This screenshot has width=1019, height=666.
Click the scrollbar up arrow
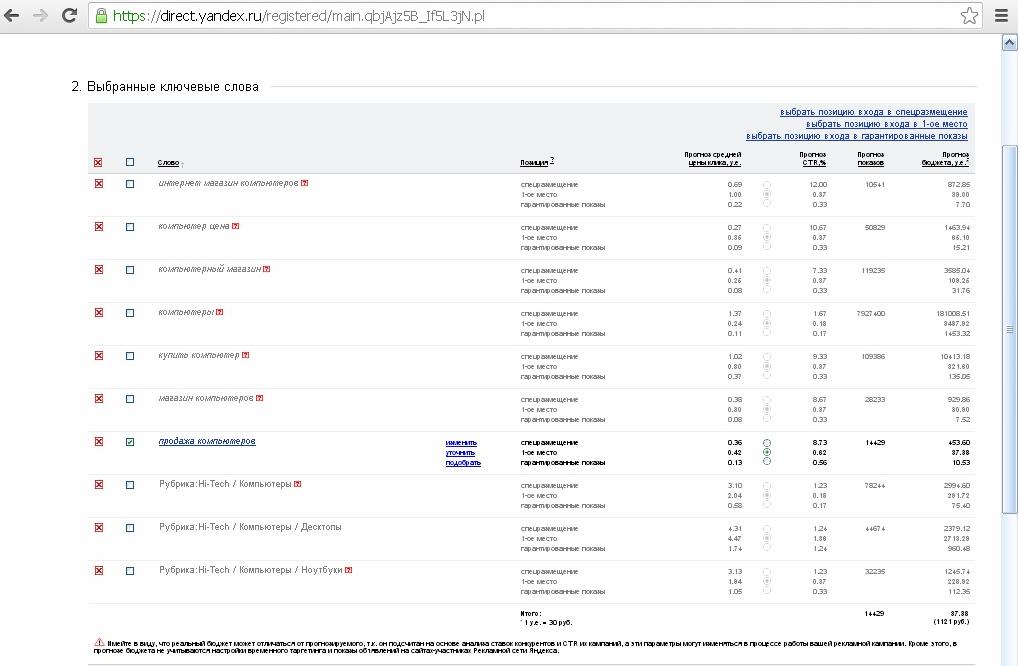click(x=1009, y=43)
